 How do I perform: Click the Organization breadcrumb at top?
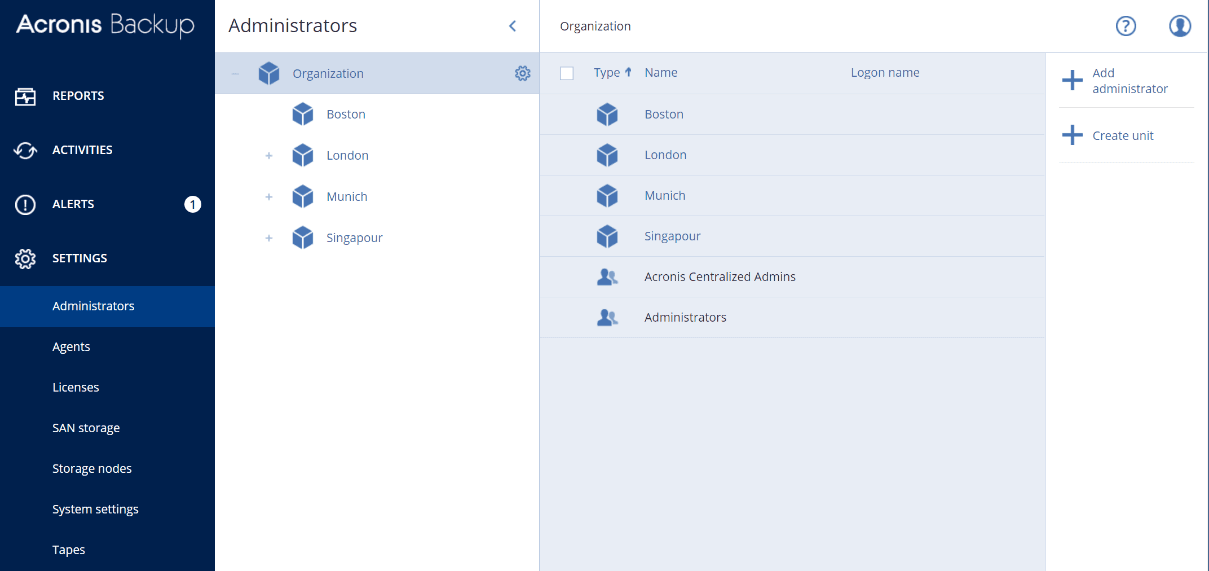pos(595,26)
